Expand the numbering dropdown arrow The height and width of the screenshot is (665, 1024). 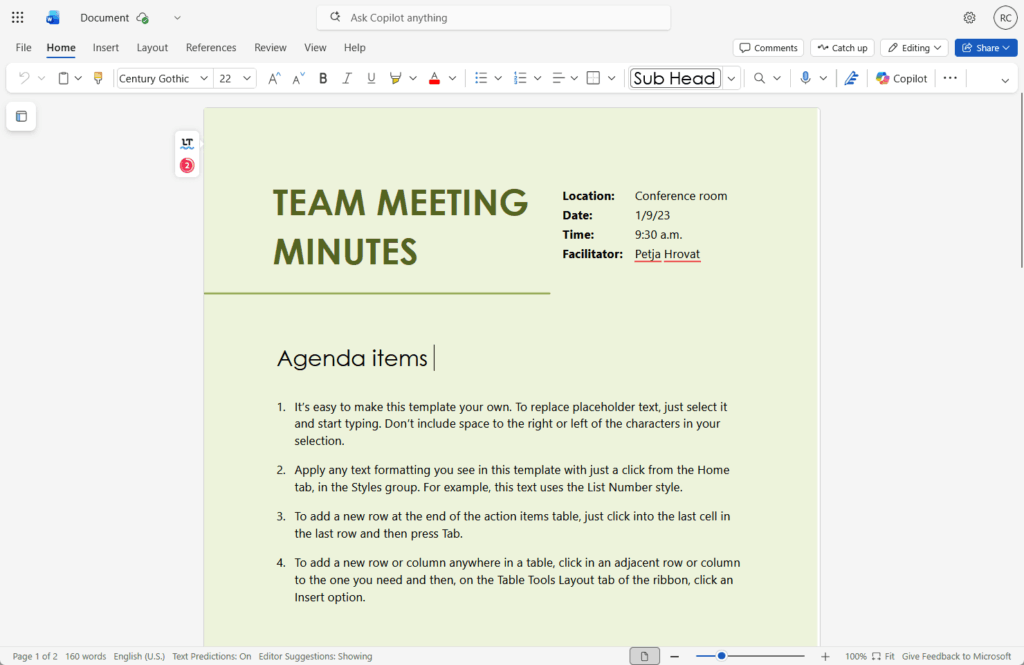tap(537, 78)
